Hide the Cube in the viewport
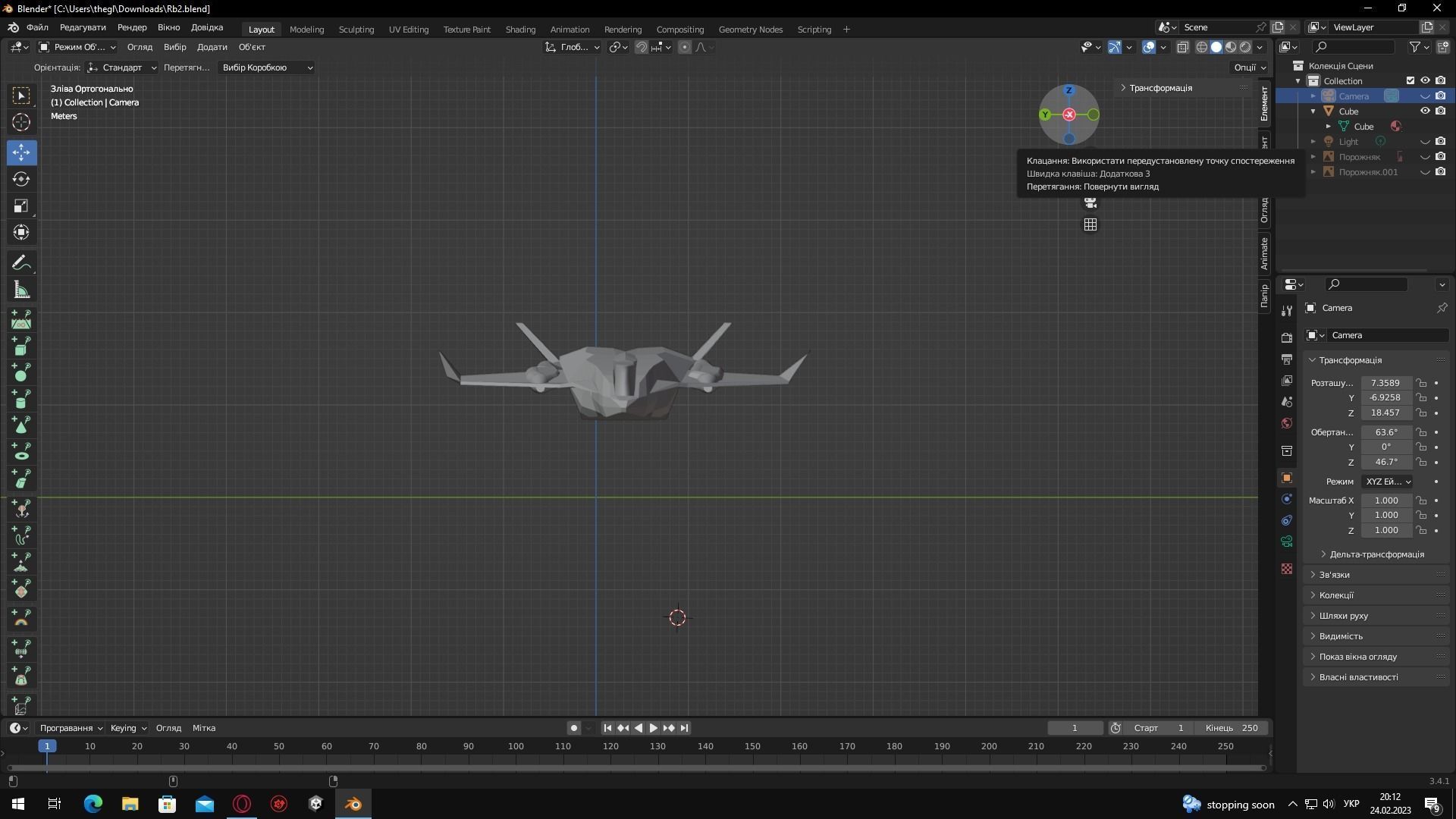1456x819 pixels. [1425, 110]
